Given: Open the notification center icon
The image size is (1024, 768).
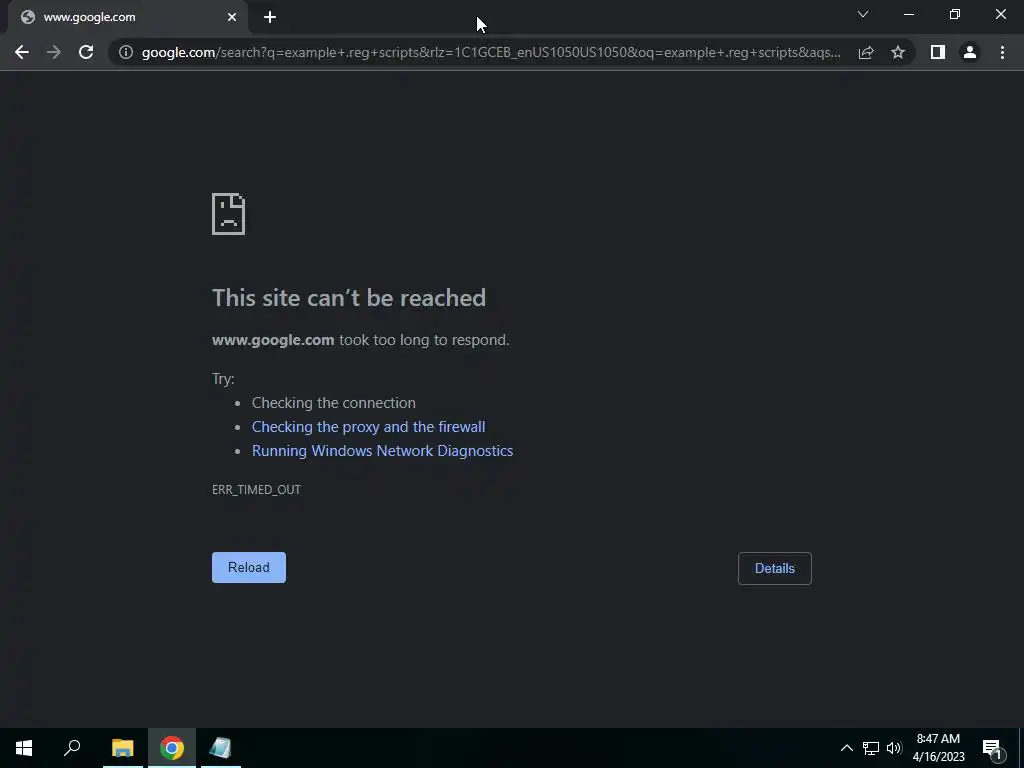Looking at the screenshot, I should point(992,748).
